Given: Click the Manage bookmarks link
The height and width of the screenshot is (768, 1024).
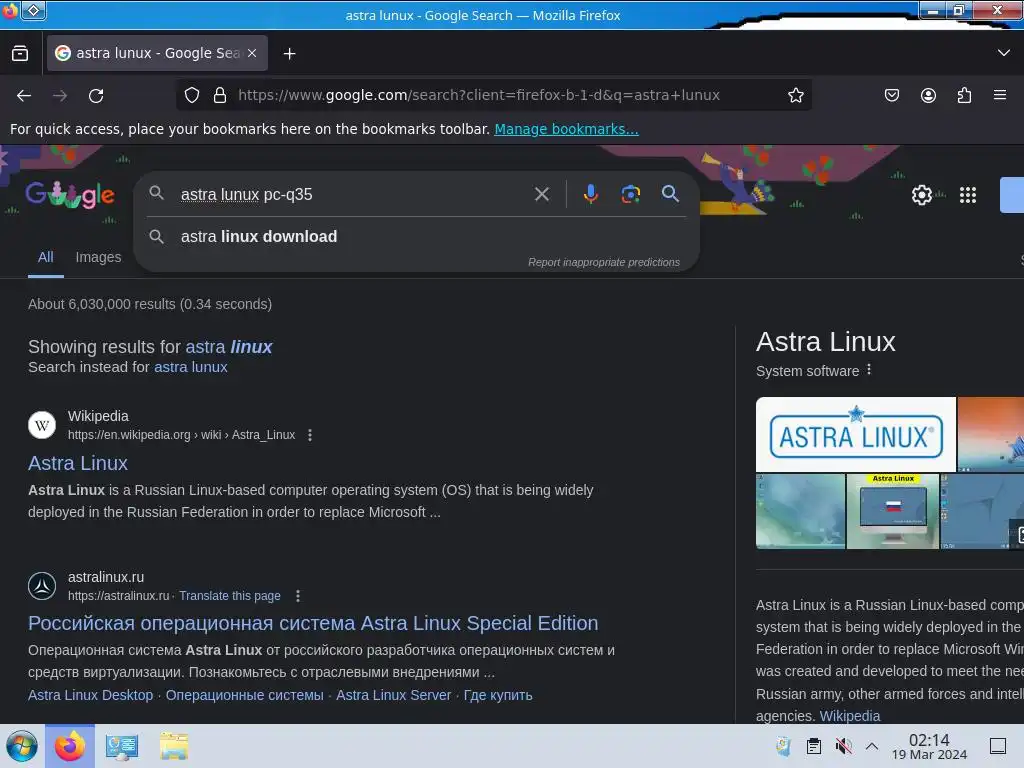Looking at the screenshot, I should point(566,129).
